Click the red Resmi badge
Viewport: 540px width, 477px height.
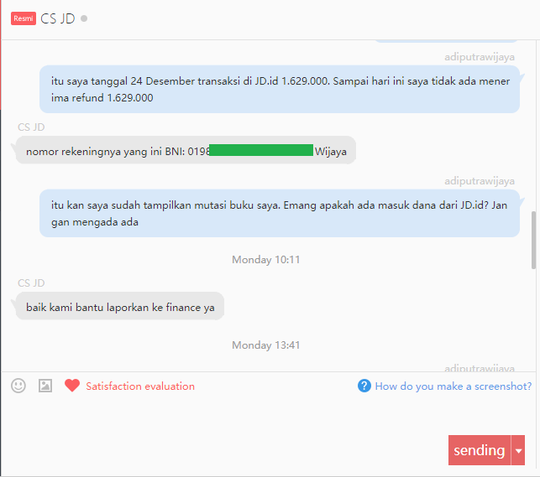pyautogui.click(x=23, y=19)
